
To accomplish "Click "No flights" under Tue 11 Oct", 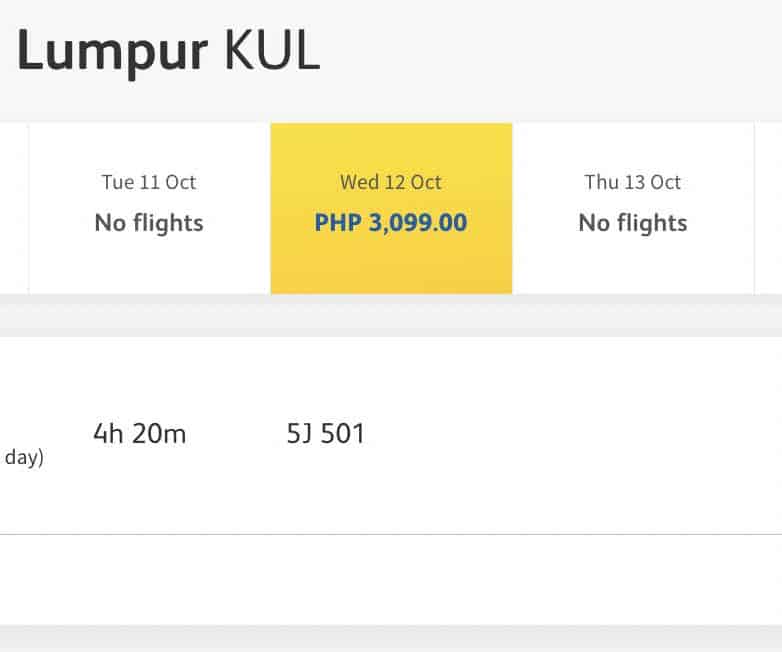I will tap(149, 222).
